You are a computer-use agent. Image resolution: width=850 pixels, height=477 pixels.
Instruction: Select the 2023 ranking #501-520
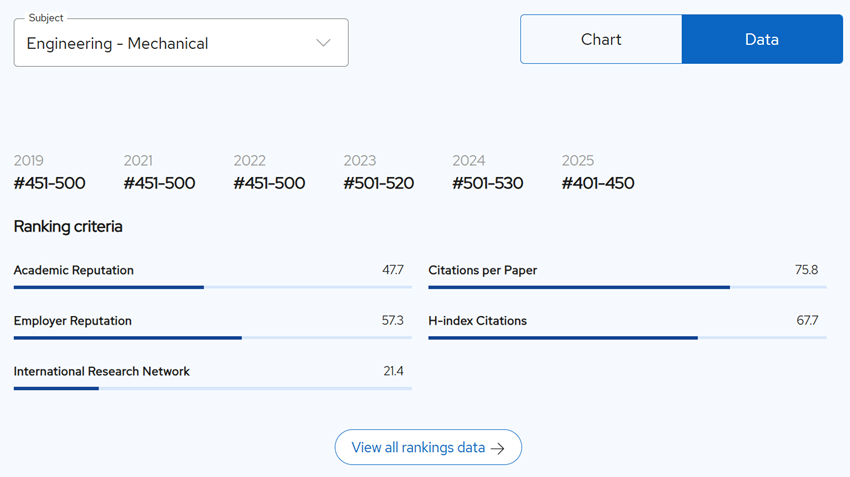tap(378, 183)
